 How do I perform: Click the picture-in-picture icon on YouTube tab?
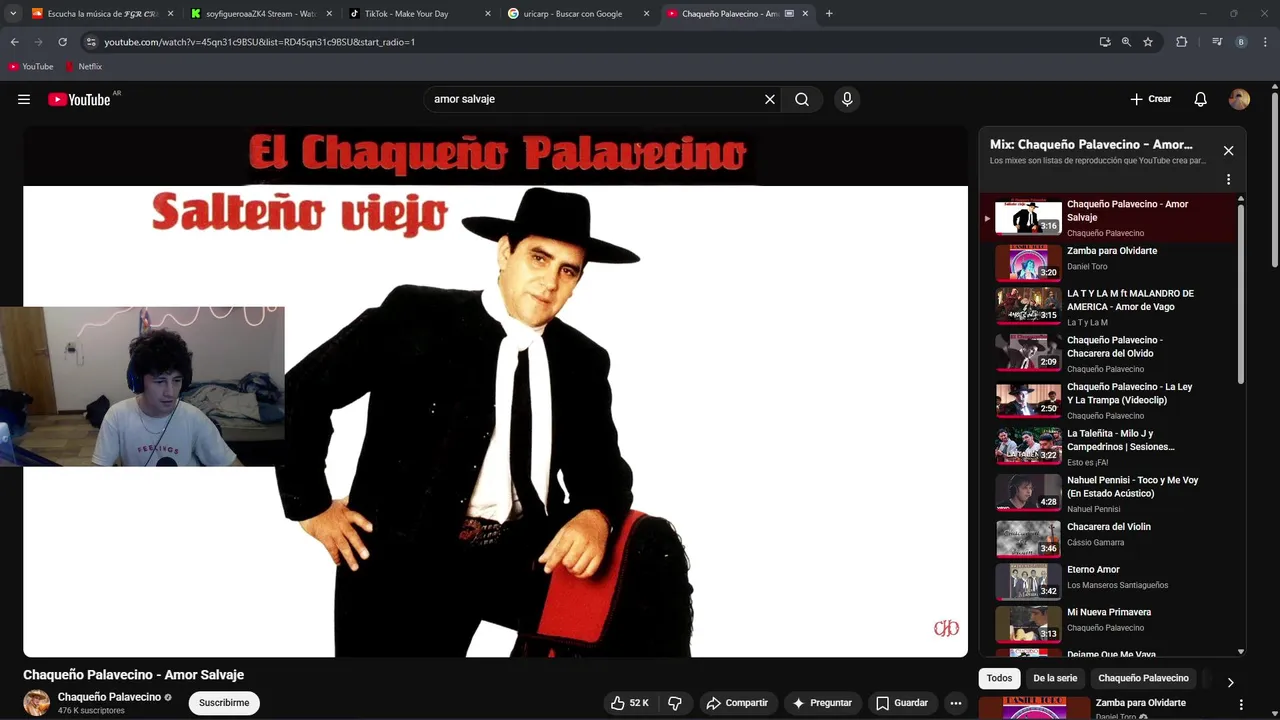click(789, 14)
